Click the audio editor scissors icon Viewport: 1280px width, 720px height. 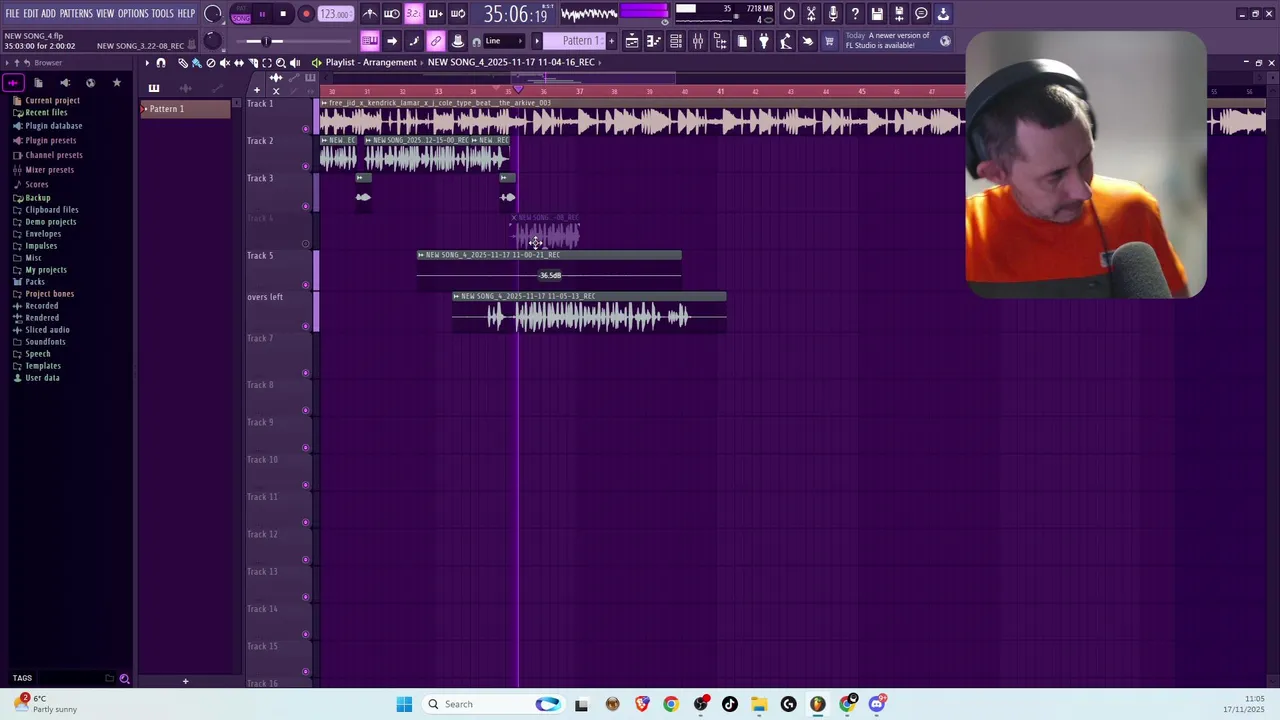pyautogui.click(x=811, y=14)
